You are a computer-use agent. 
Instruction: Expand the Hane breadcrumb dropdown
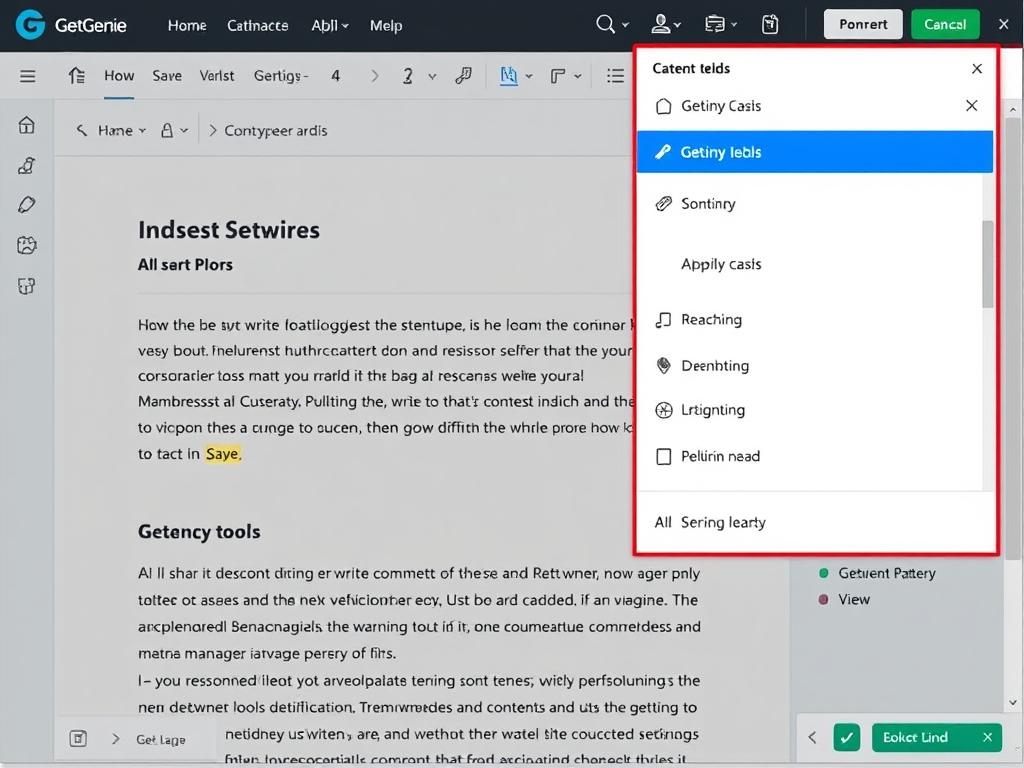click(x=142, y=131)
